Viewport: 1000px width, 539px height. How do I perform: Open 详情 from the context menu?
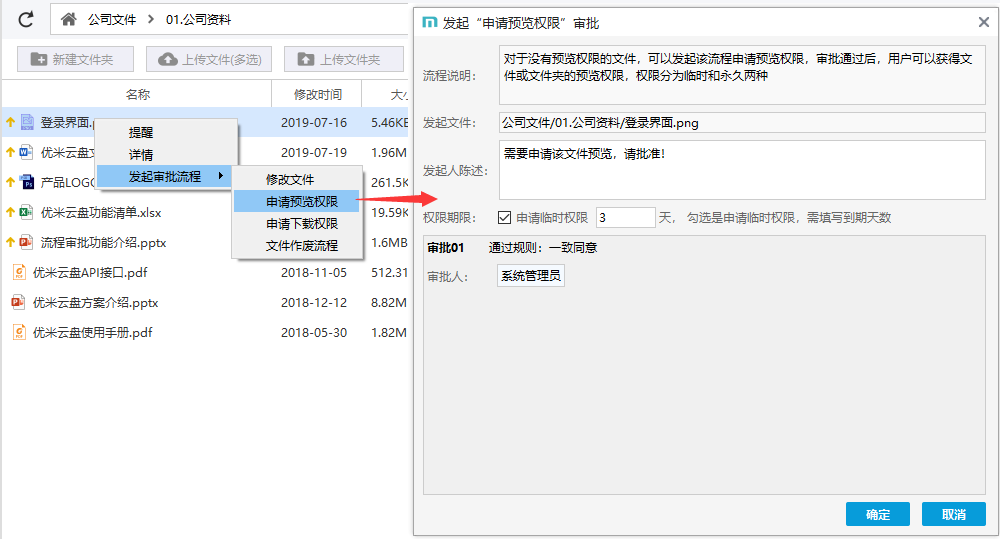pos(141,155)
